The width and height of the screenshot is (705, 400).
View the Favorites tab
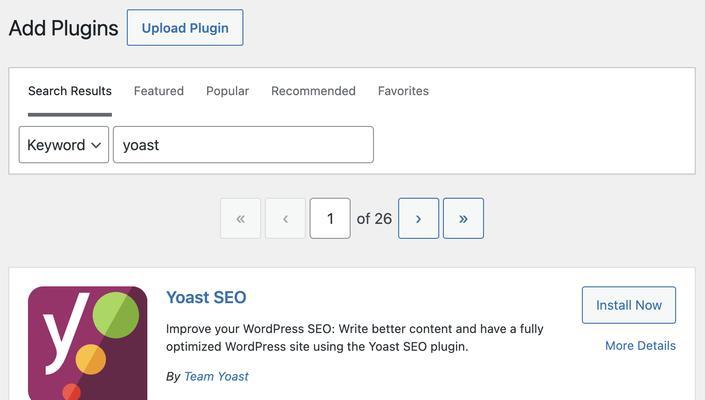click(x=403, y=91)
